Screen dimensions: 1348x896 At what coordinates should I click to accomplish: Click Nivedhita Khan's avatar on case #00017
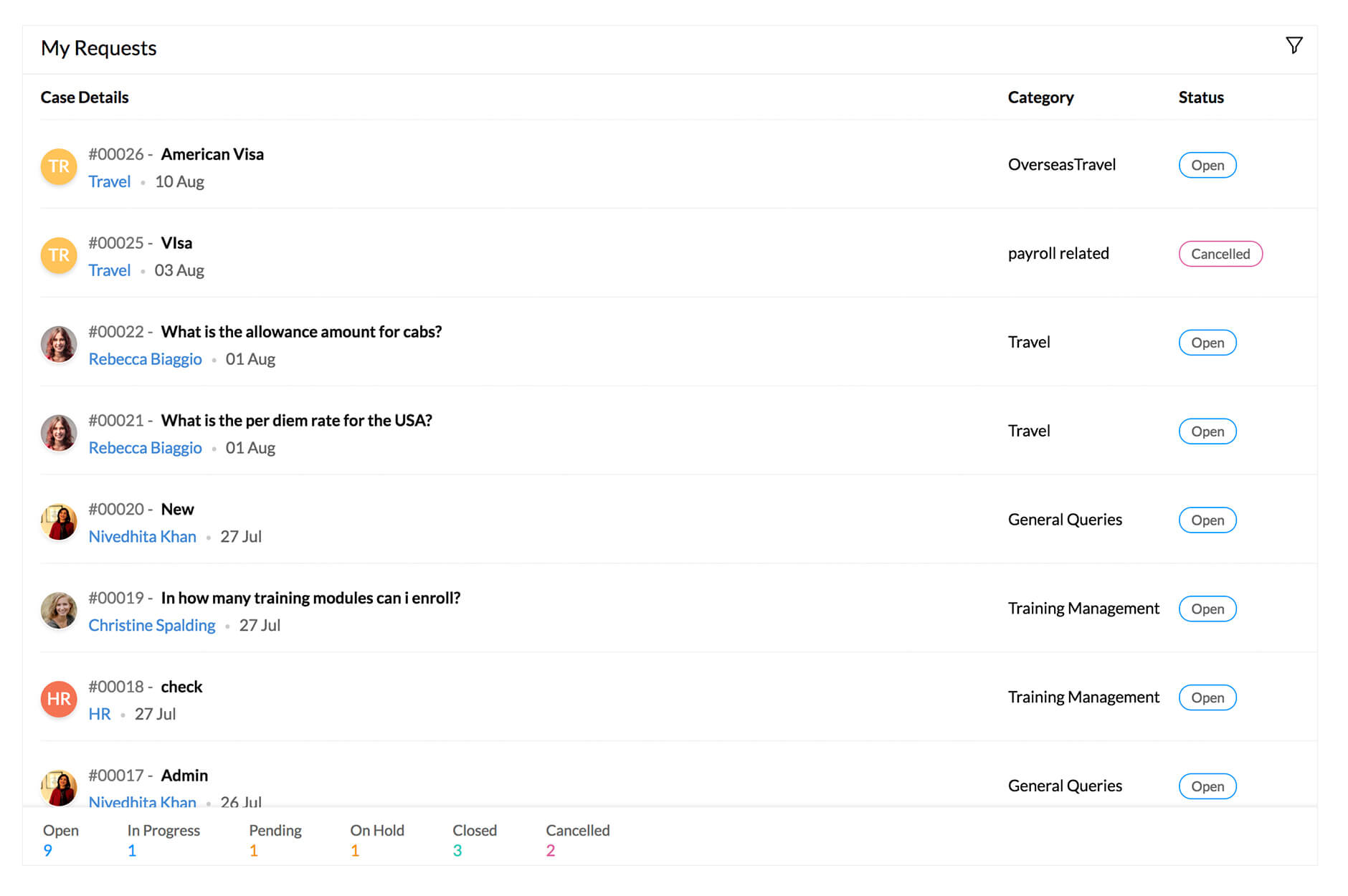pyautogui.click(x=59, y=787)
